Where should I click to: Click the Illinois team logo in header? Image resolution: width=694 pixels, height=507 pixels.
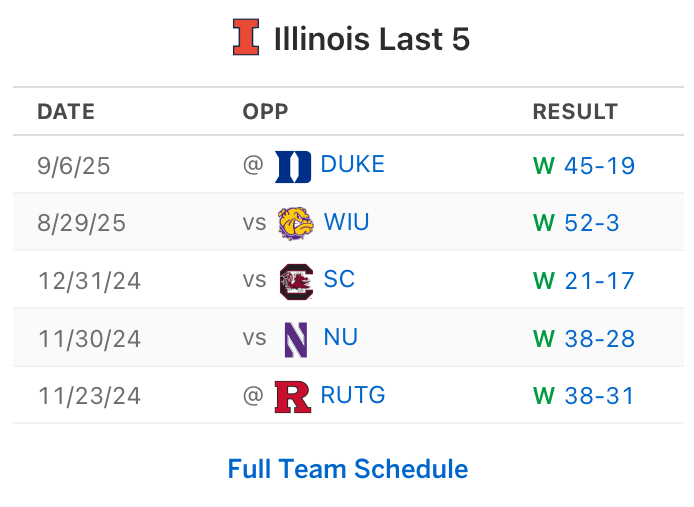(245, 38)
